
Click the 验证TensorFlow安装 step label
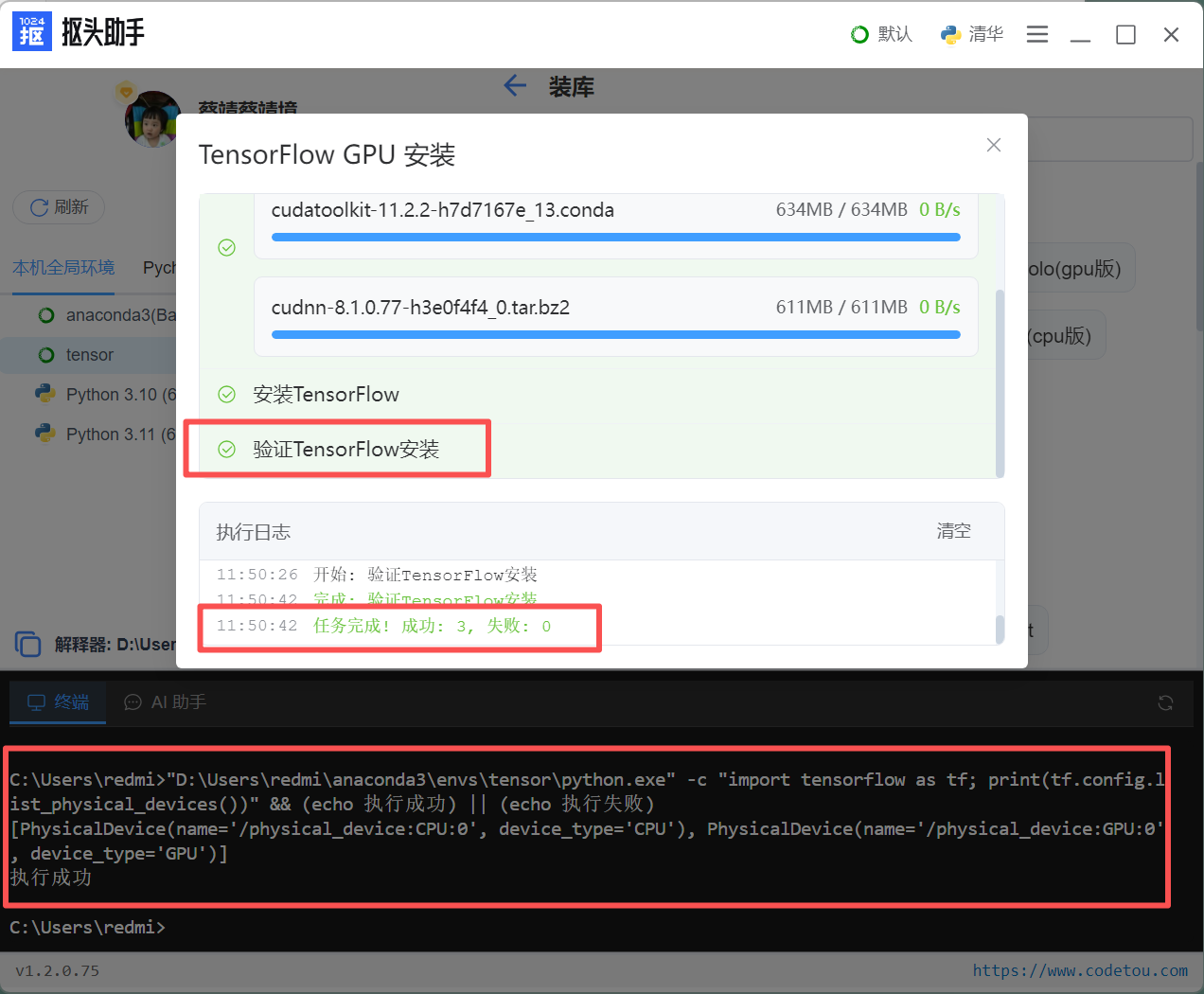tap(346, 450)
